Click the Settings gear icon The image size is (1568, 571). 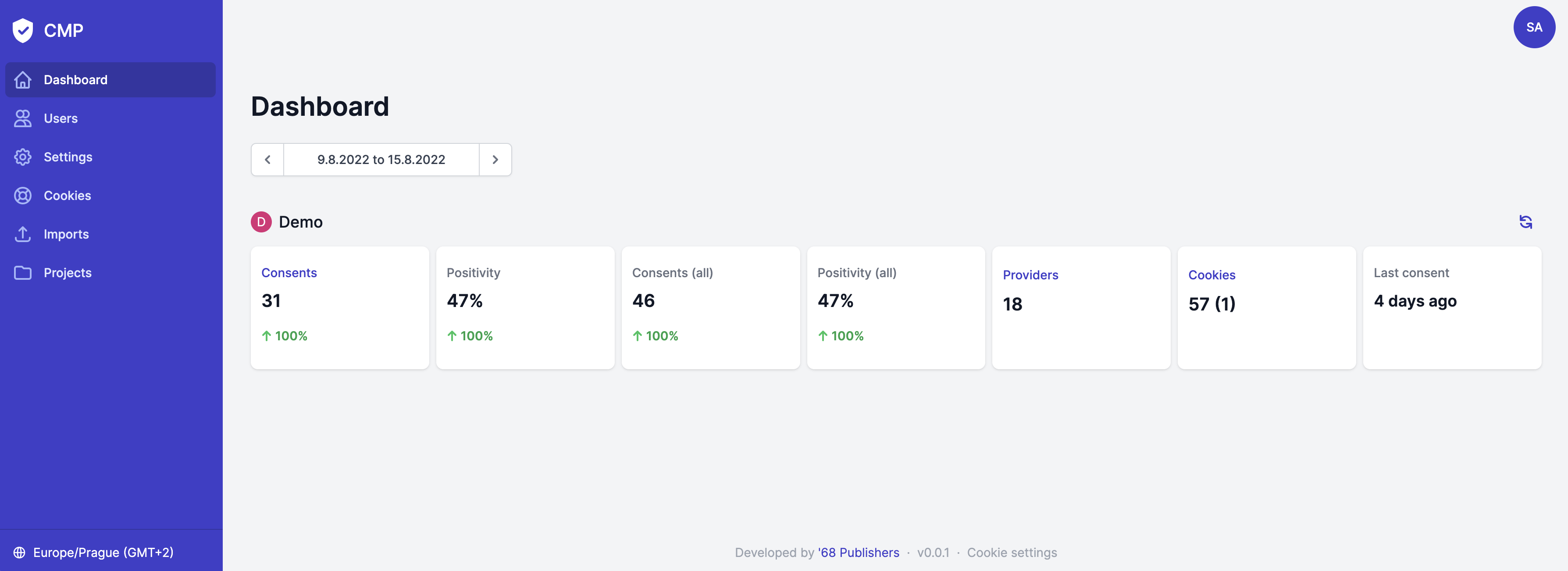(22, 157)
